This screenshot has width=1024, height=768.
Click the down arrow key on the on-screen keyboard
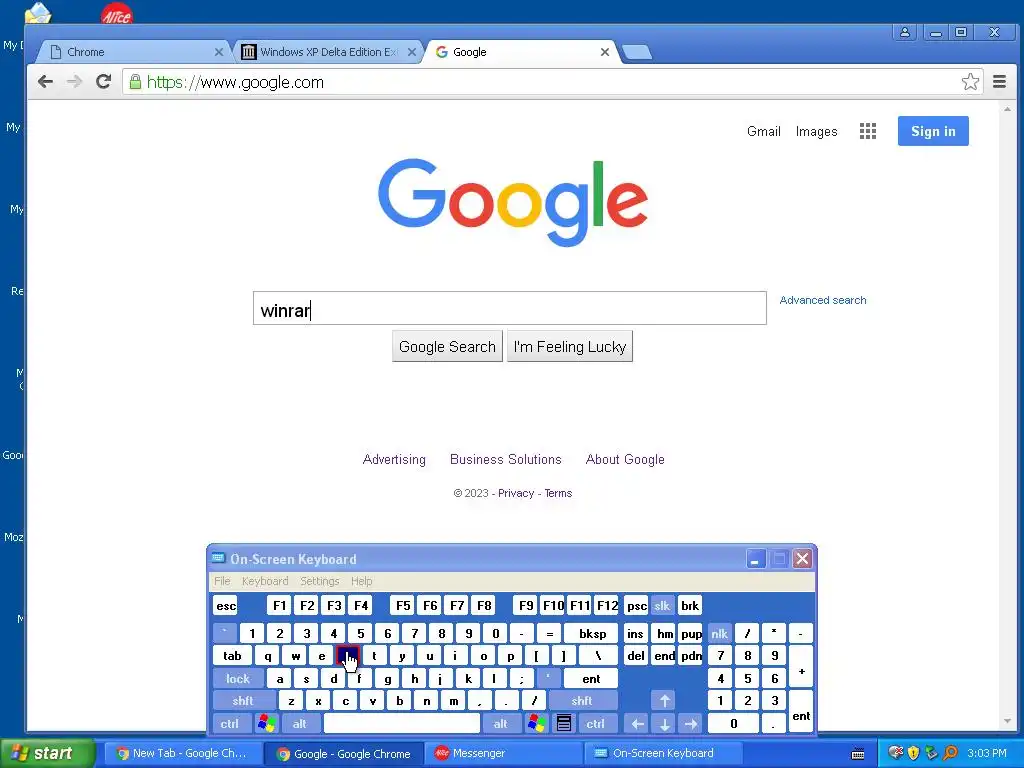(664, 724)
